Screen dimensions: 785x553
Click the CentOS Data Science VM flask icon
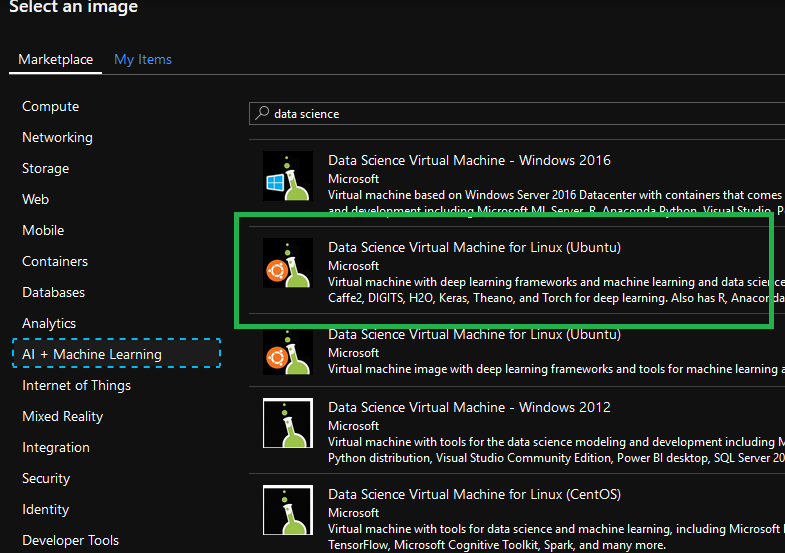(288, 510)
